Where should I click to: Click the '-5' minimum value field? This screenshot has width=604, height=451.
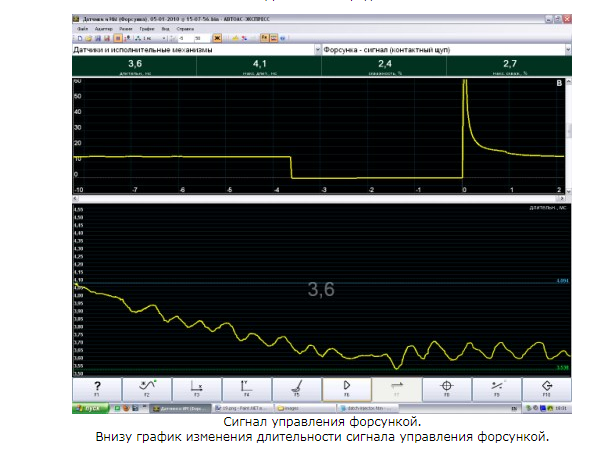pos(185,38)
